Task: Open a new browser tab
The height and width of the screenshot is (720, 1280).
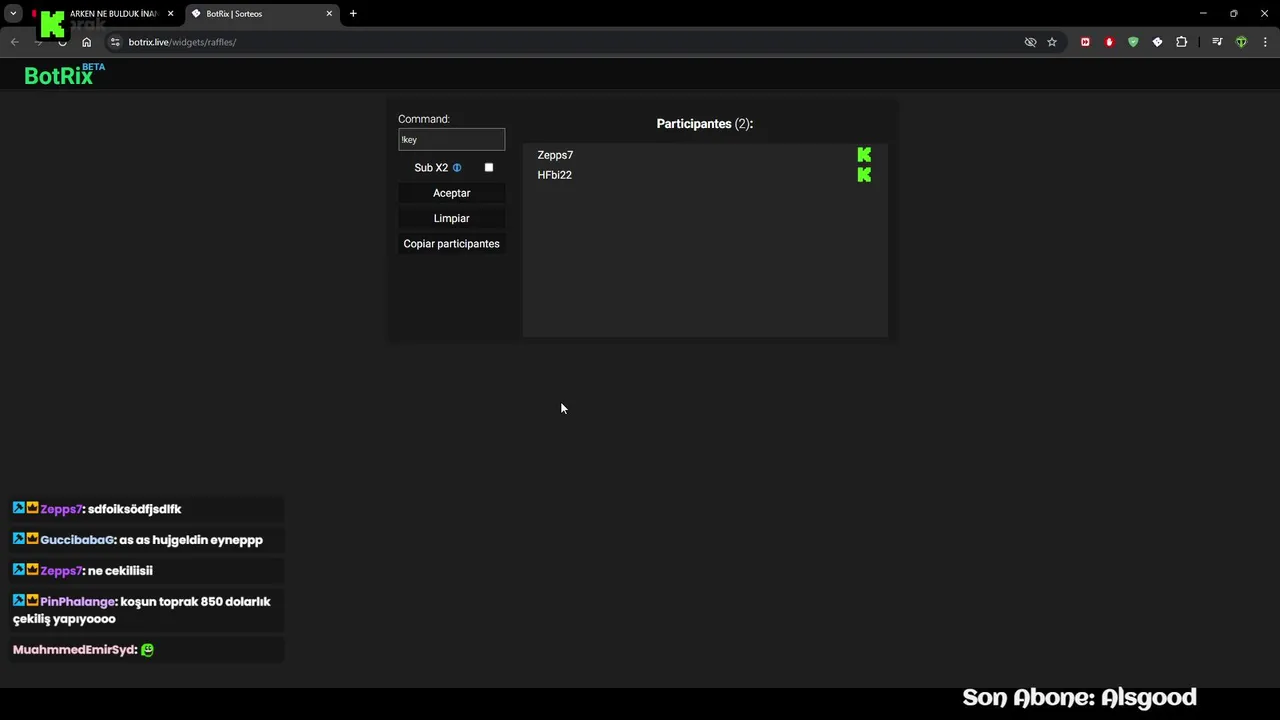Action: (353, 14)
